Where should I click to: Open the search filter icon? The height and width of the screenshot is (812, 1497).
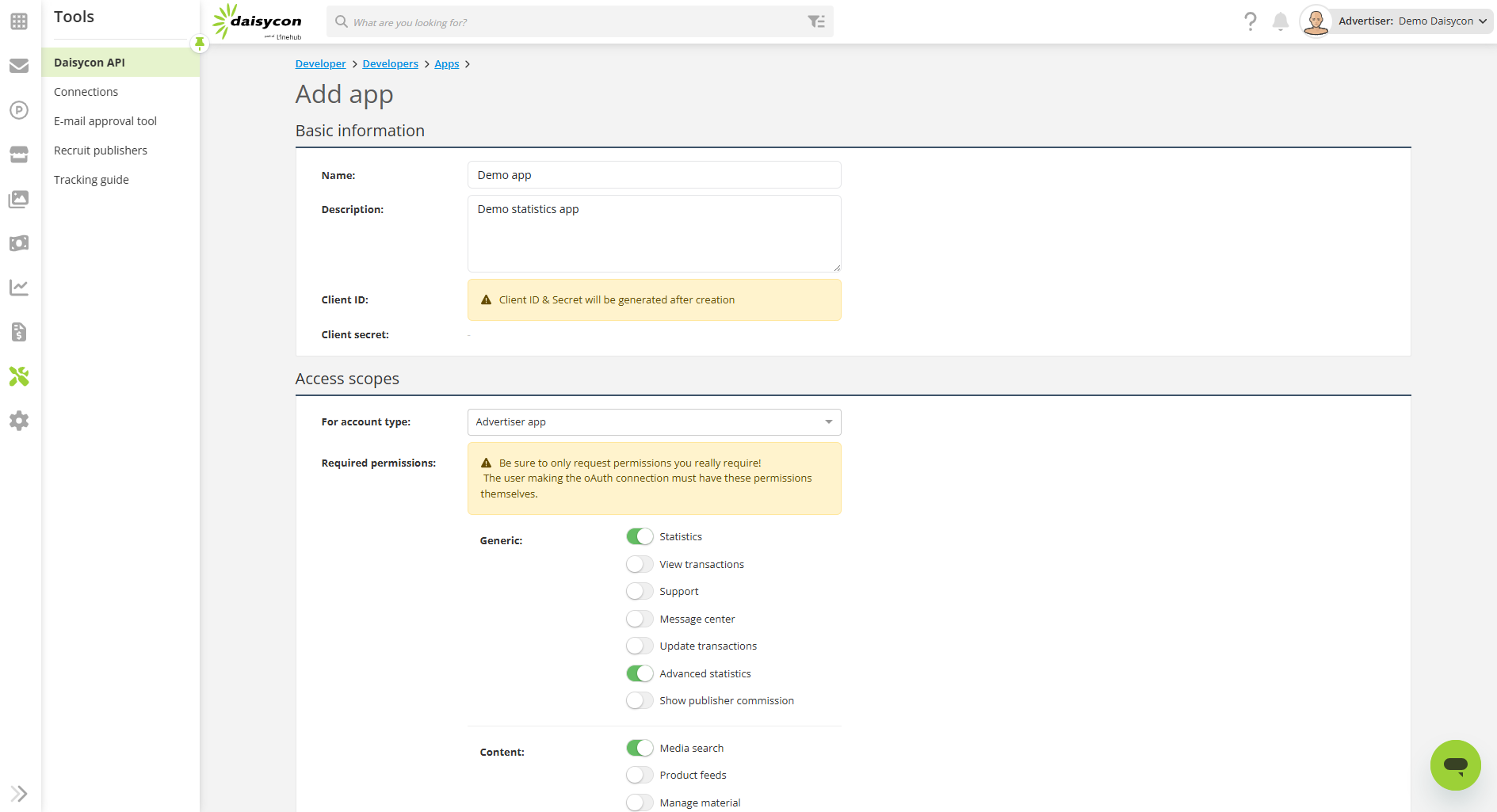[816, 21]
